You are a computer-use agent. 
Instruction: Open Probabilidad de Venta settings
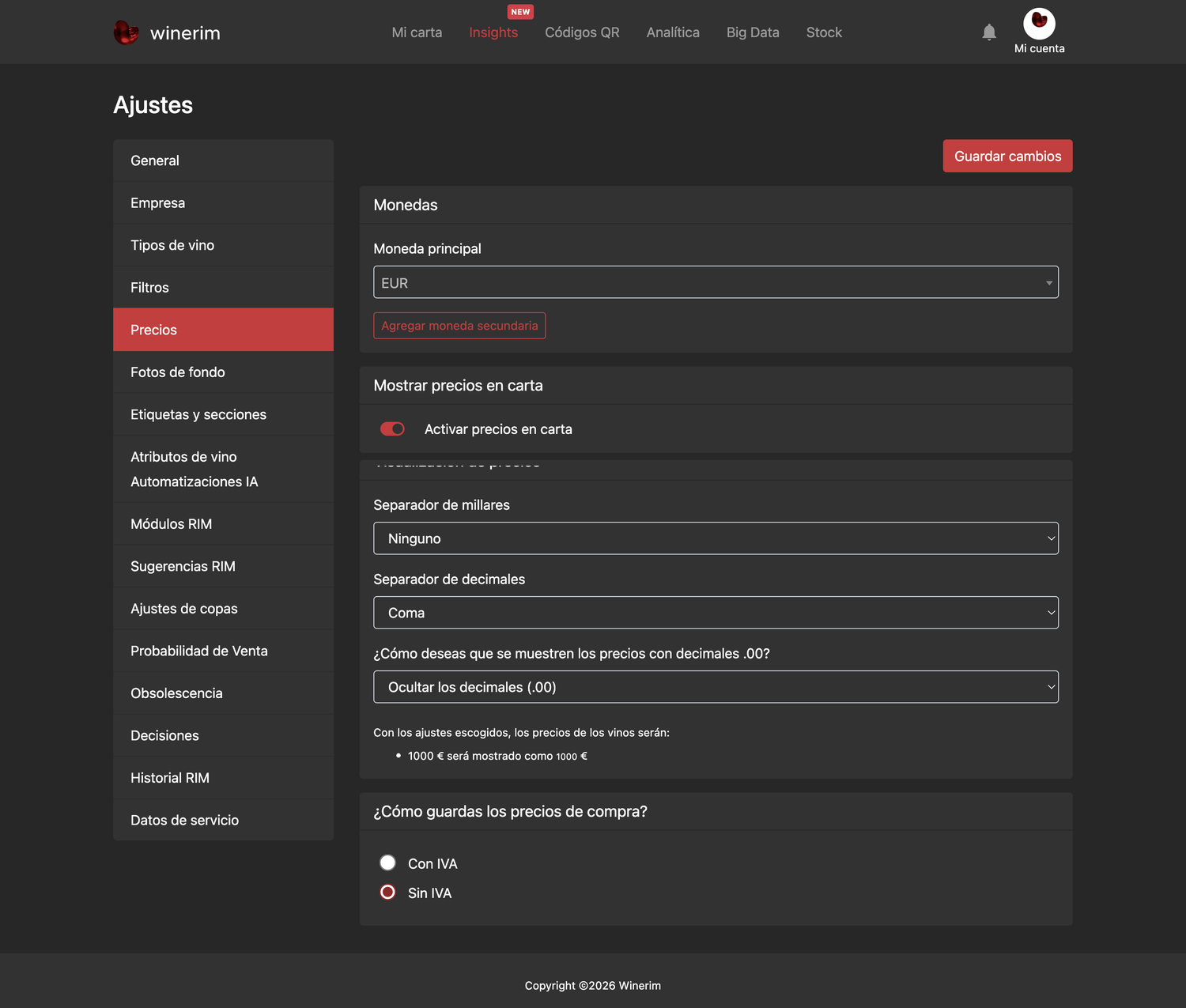click(x=223, y=651)
